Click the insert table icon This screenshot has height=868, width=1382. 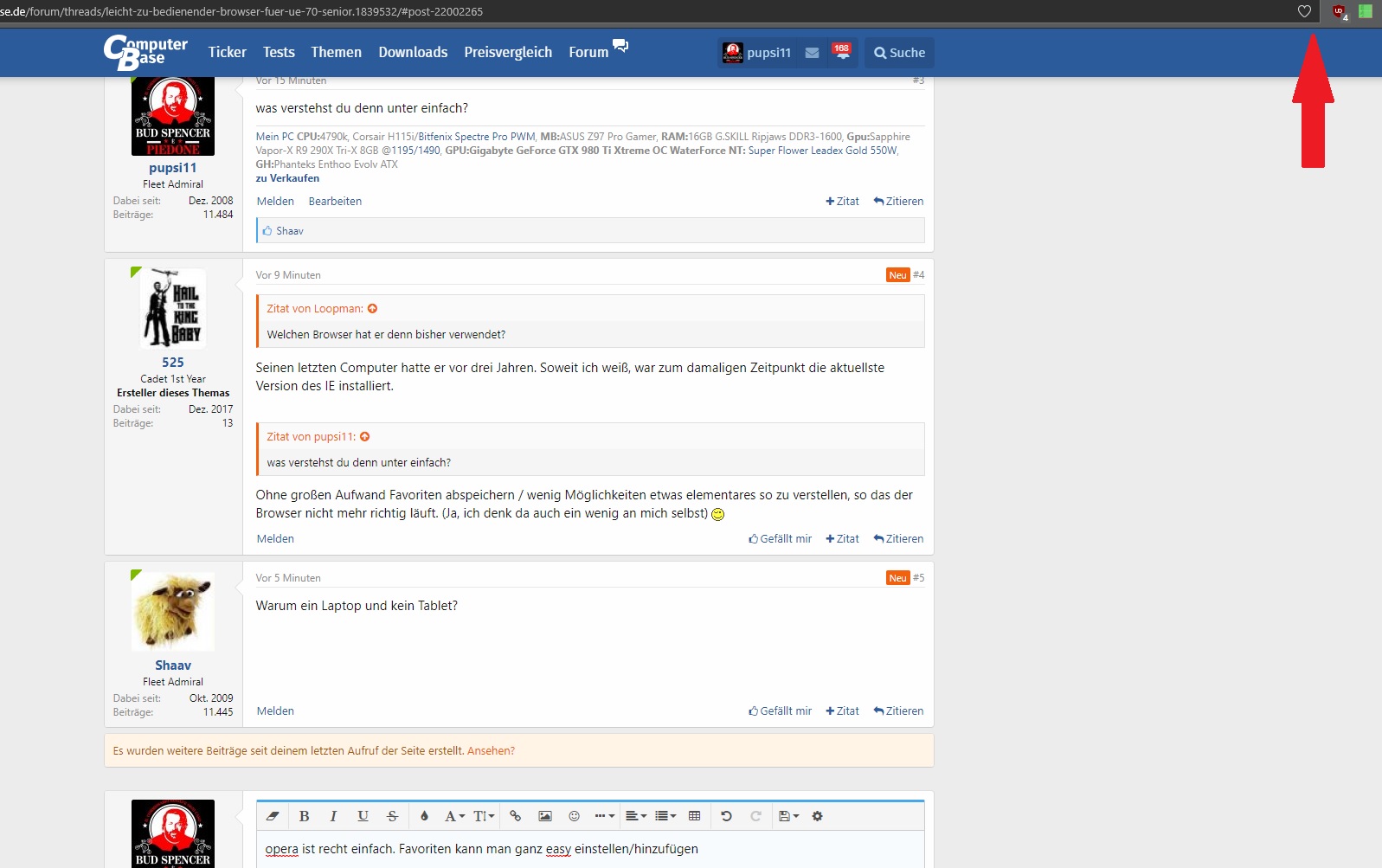tap(694, 816)
